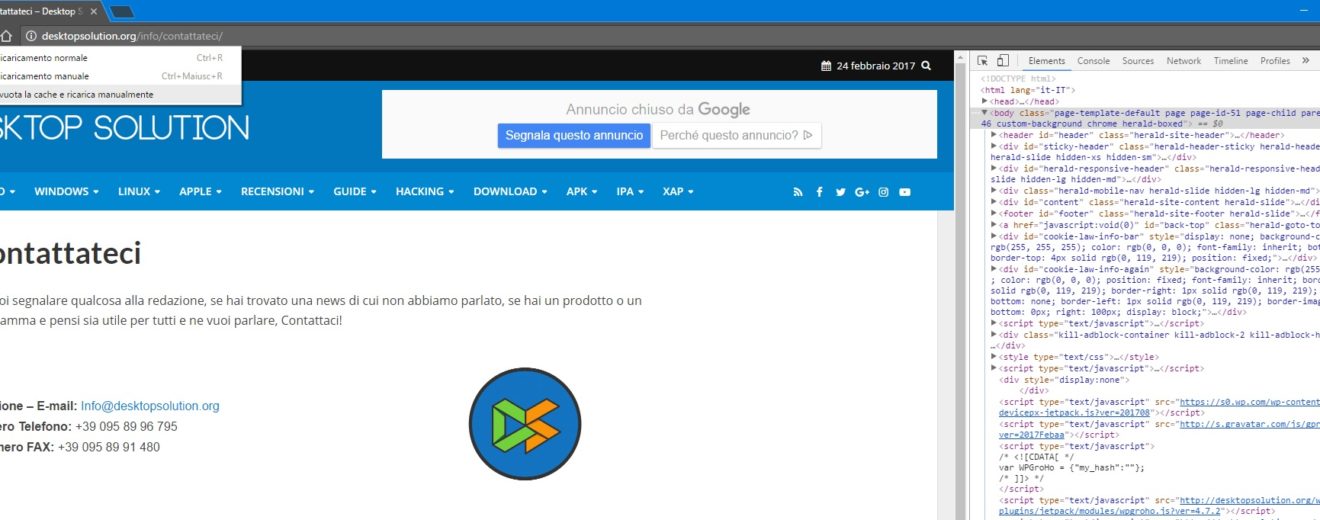Click the site info icon before the URL
1320x520 pixels.
pyautogui.click(x=31, y=36)
